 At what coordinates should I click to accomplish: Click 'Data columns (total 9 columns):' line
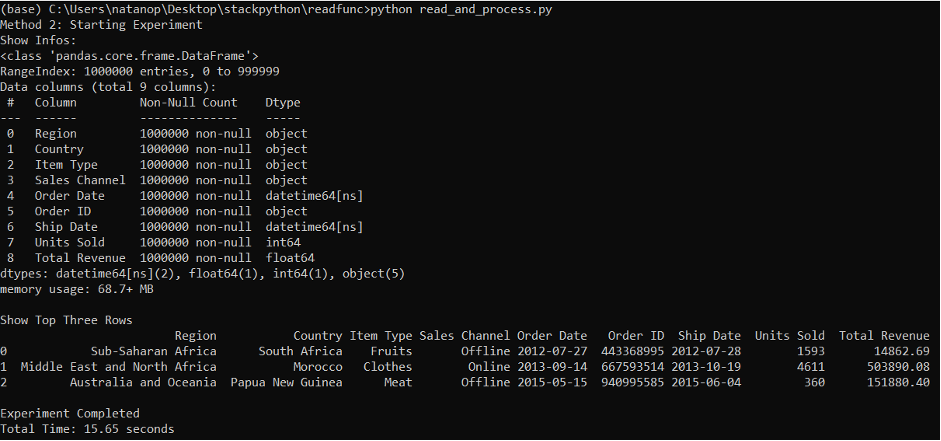tap(108, 87)
